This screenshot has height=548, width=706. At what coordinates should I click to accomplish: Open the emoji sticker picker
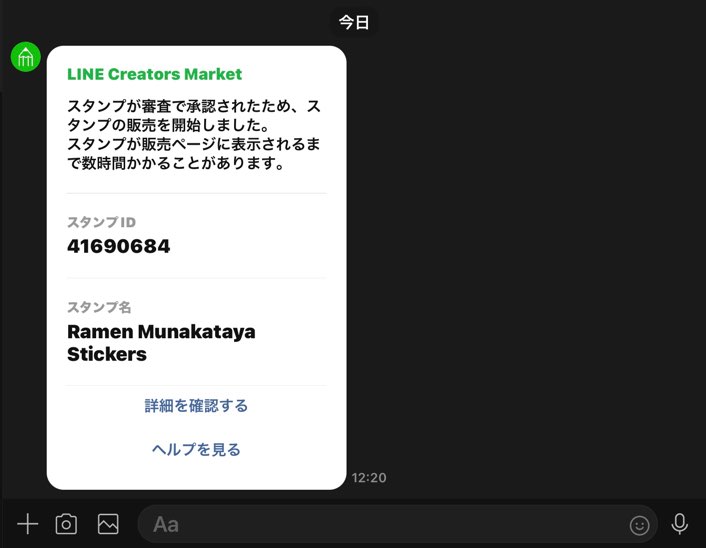639,525
